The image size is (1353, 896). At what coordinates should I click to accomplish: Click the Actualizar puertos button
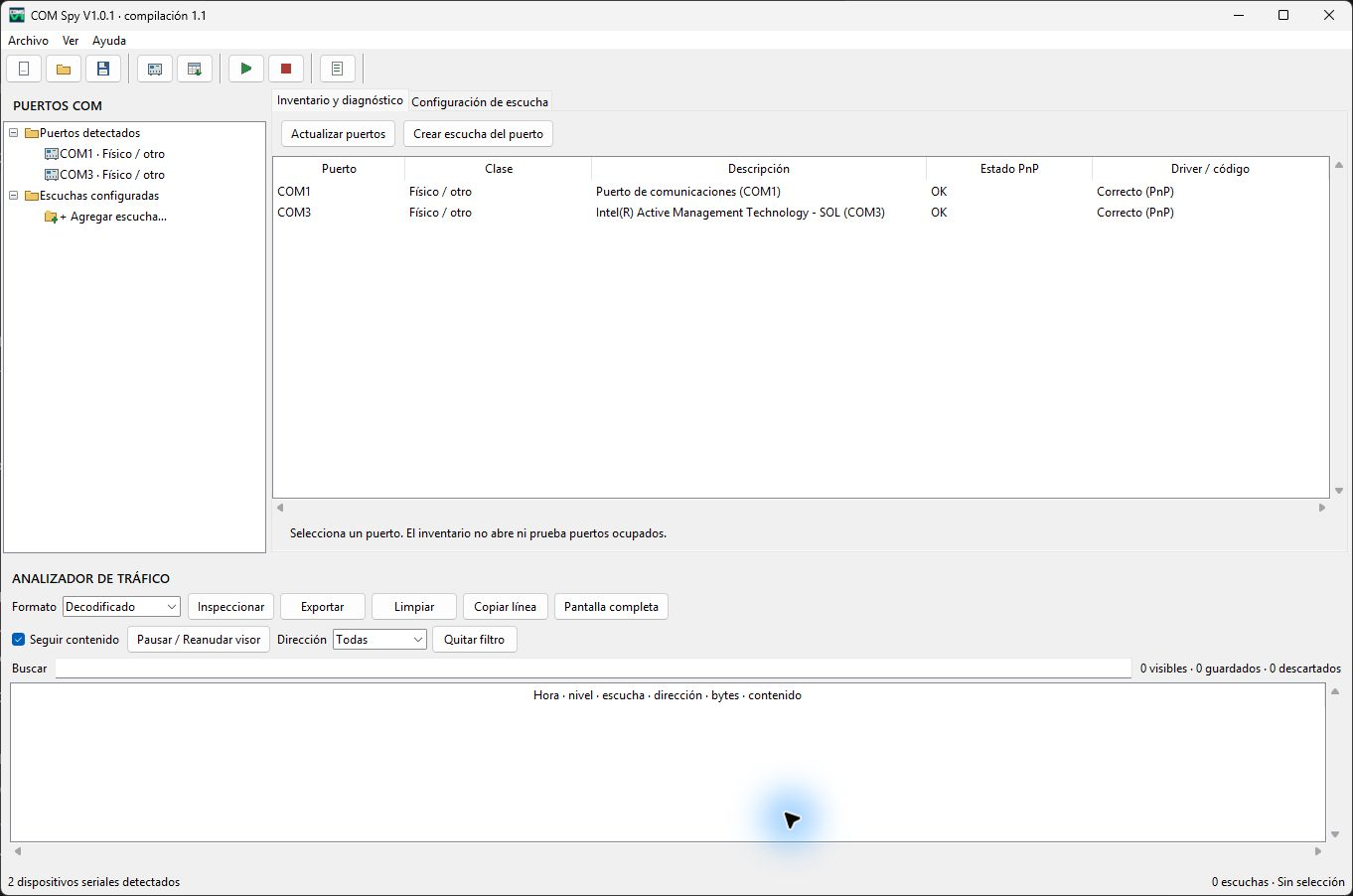point(339,134)
